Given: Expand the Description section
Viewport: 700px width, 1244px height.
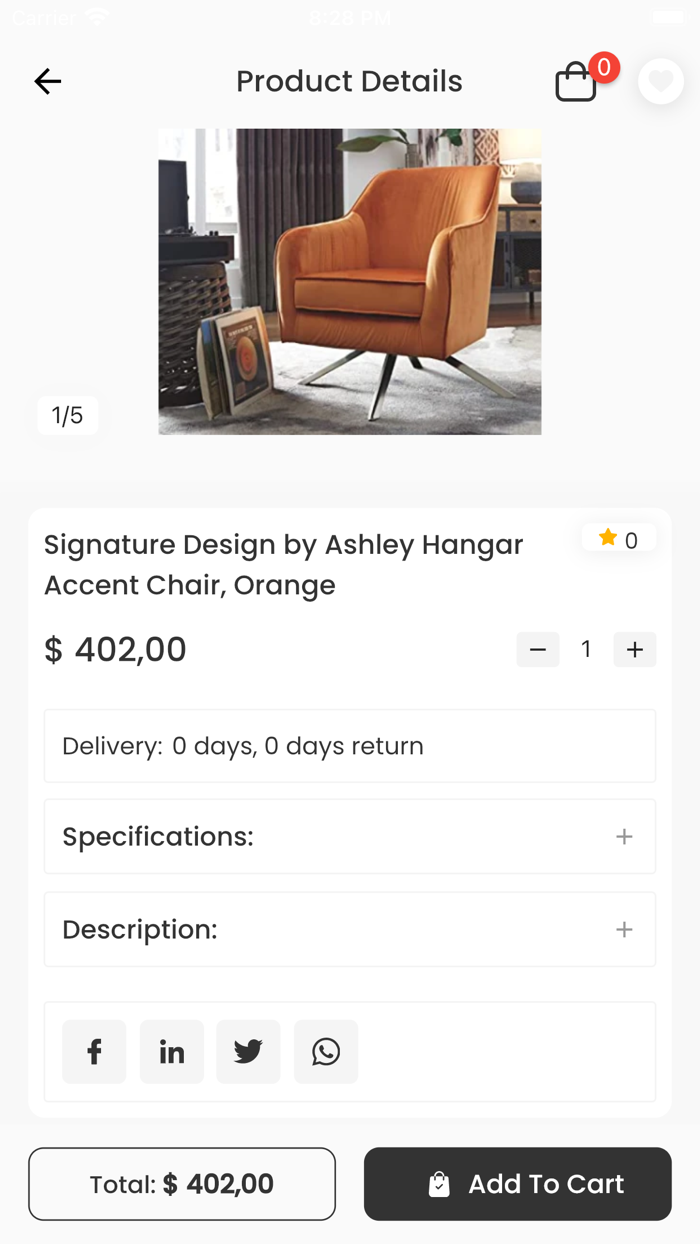Looking at the screenshot, I should (x=350, y=930).
